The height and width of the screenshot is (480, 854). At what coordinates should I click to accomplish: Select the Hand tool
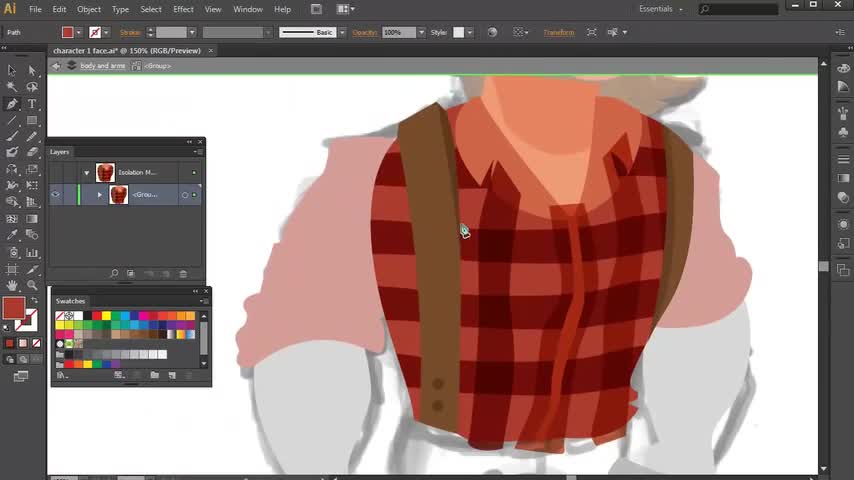12,285
